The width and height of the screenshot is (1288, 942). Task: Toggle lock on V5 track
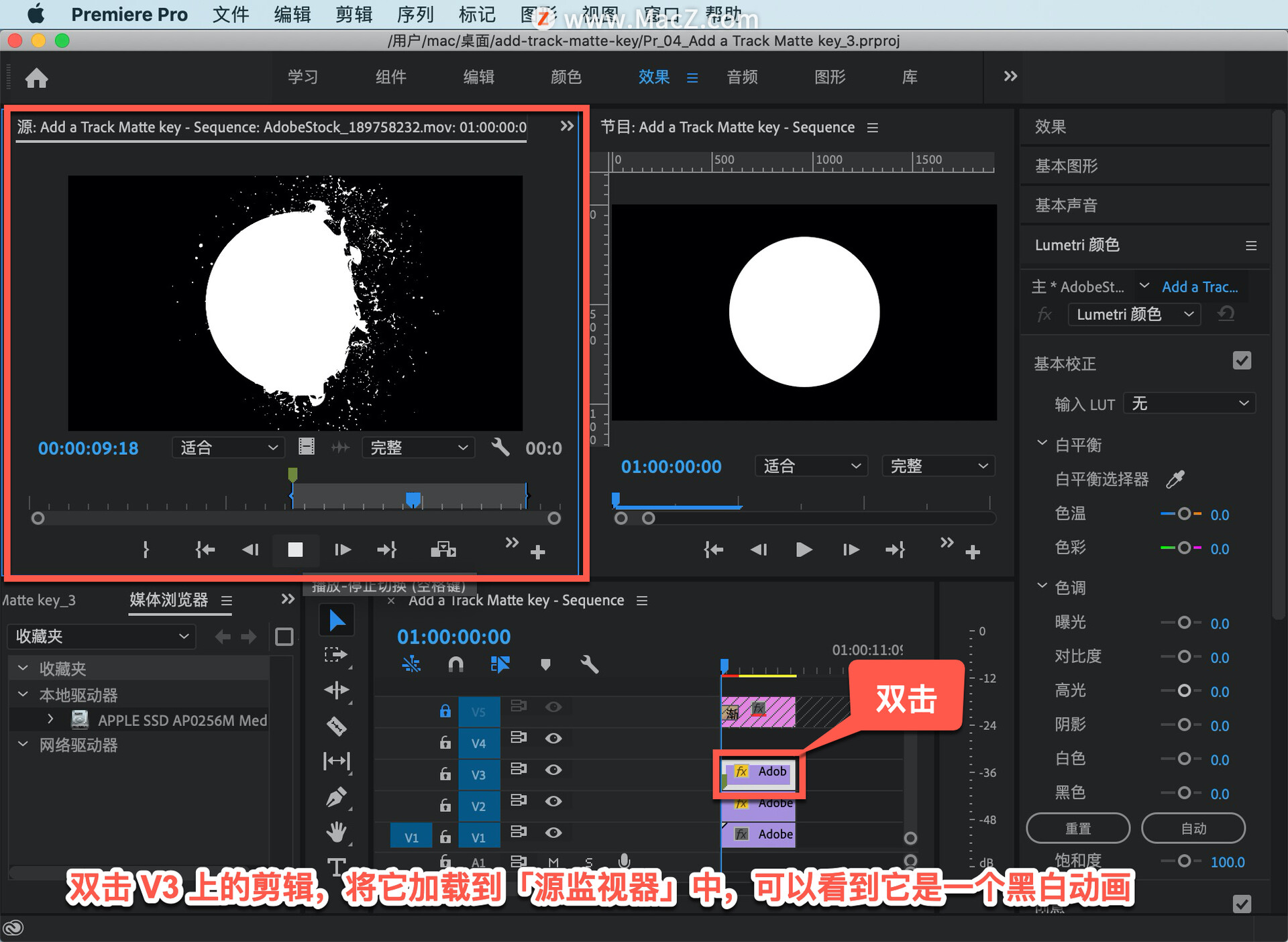445,711
